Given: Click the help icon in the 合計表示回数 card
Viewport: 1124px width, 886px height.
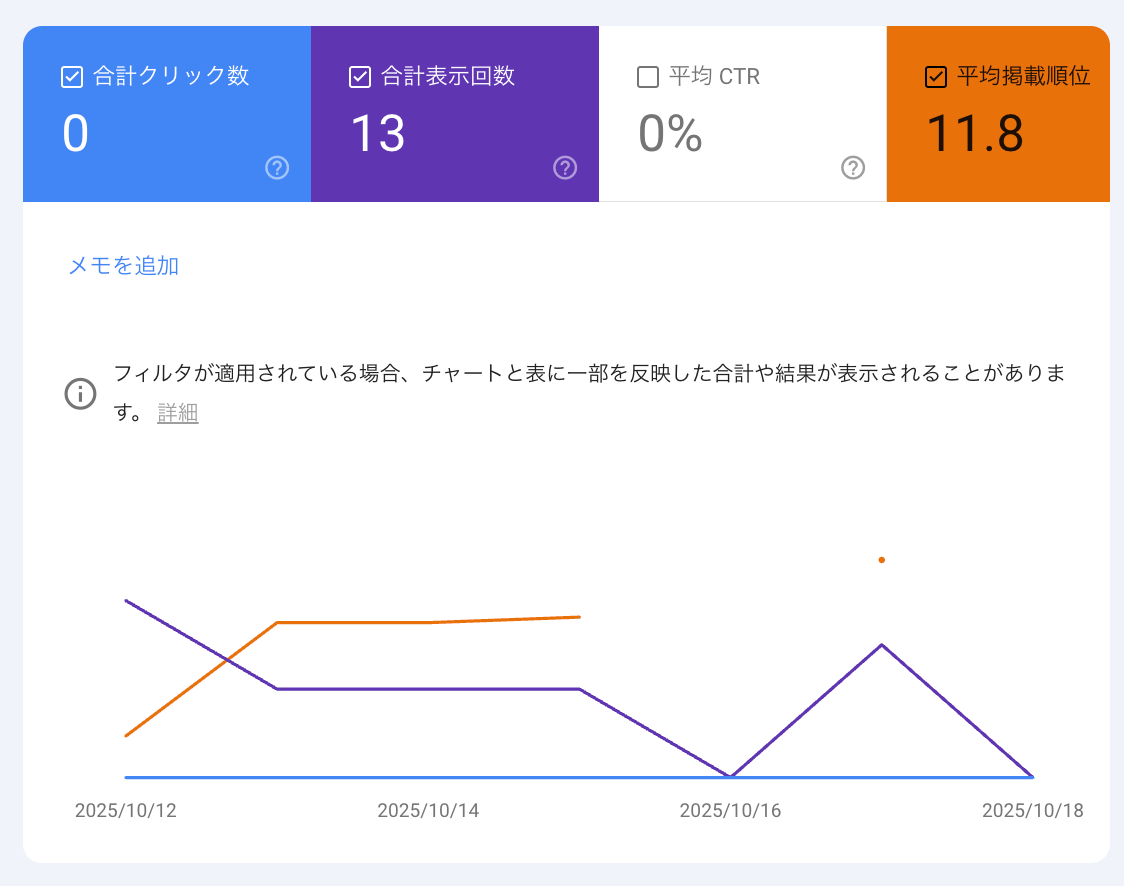Looking at the screenshot, I should point(565,168).
